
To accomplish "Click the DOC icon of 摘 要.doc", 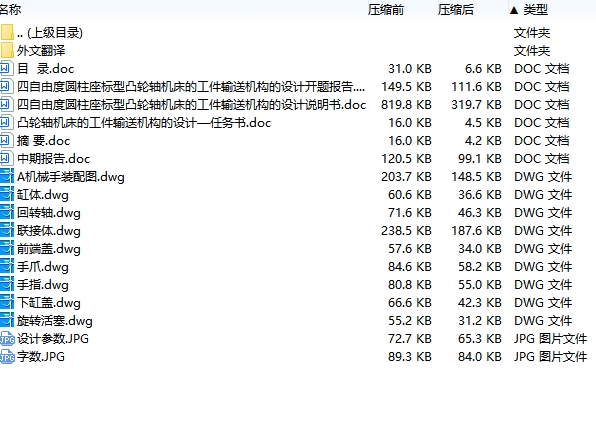I will click(x=6, y=141).
